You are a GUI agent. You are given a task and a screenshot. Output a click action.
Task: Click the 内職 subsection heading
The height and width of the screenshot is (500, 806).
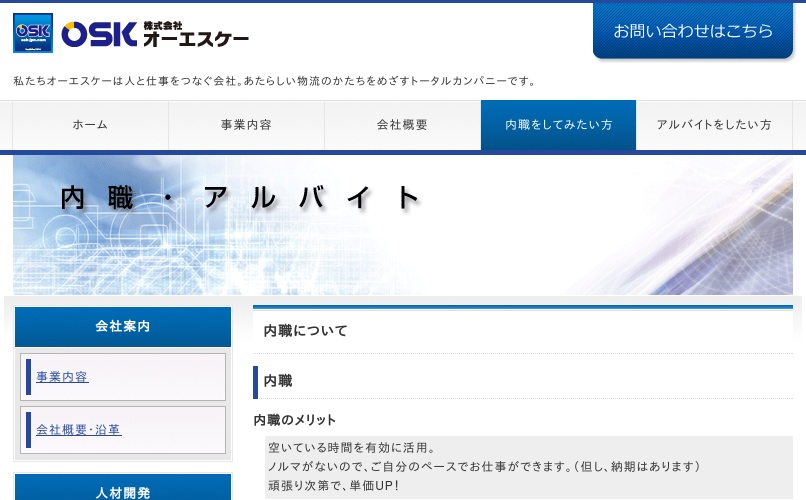coord(278,381)
